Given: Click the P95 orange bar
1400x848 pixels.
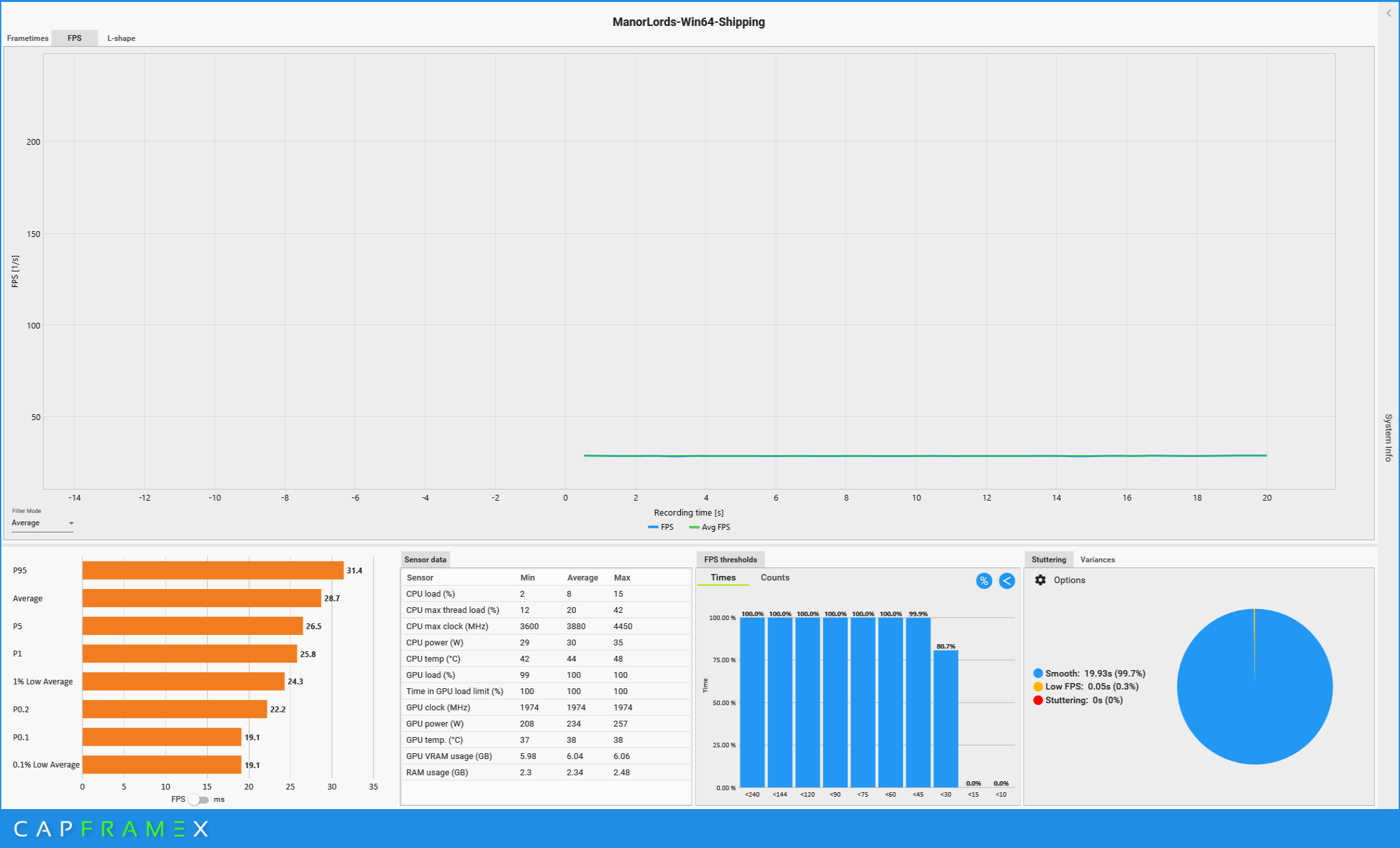Looking at the screenshot, I should point(212,570).
